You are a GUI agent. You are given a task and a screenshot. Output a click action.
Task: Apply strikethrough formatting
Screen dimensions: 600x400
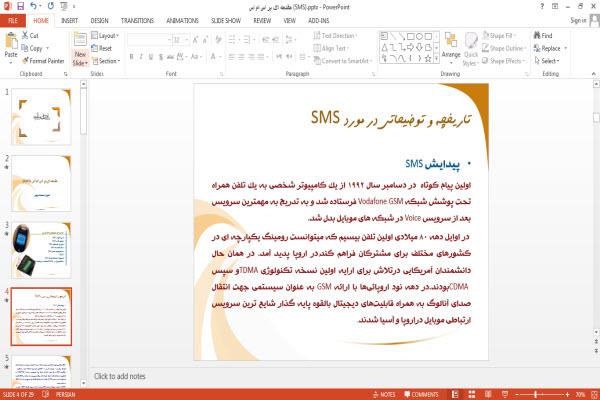tap(170, 57)
